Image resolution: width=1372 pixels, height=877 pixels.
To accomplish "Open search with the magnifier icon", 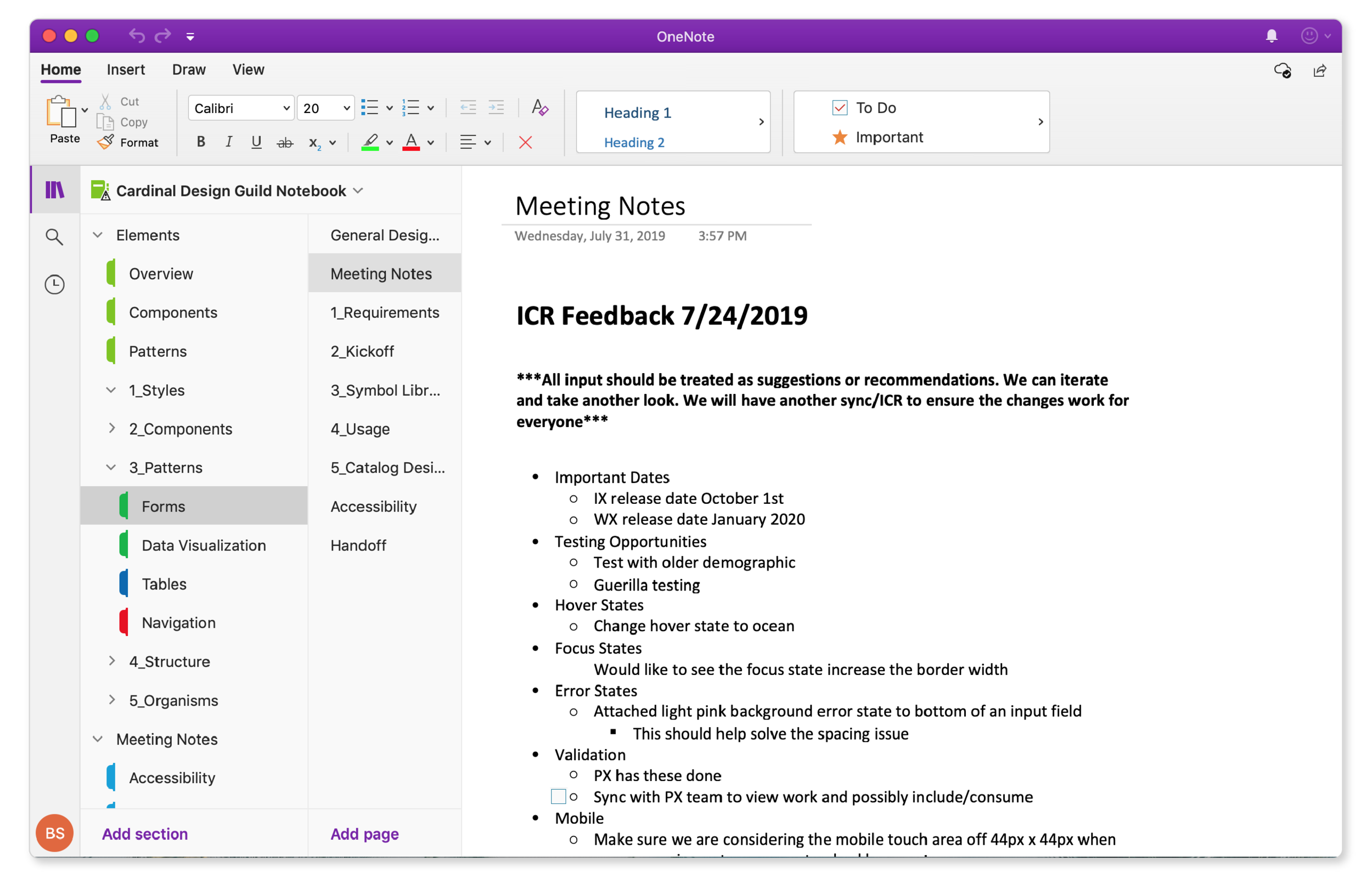I will [54, 236].
